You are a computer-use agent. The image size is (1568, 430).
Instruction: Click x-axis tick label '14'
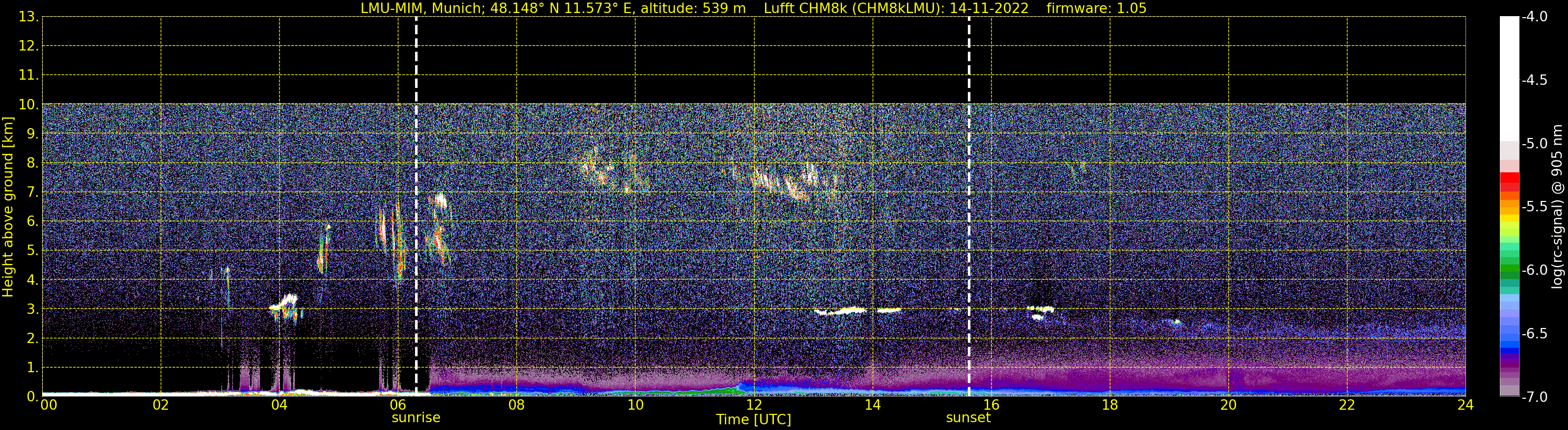[873, 405]
